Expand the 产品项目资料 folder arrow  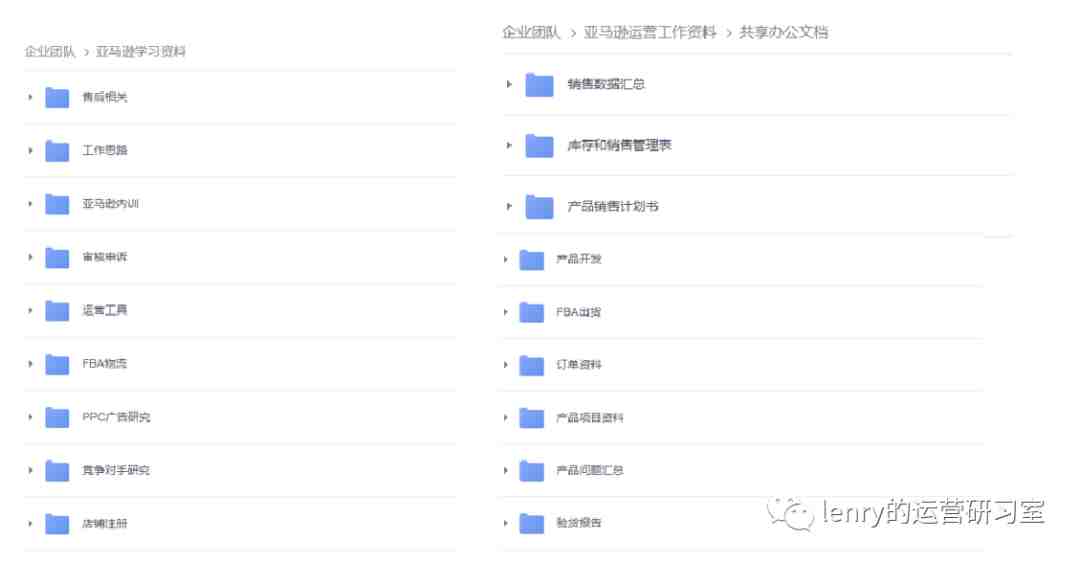coord(506,417)
